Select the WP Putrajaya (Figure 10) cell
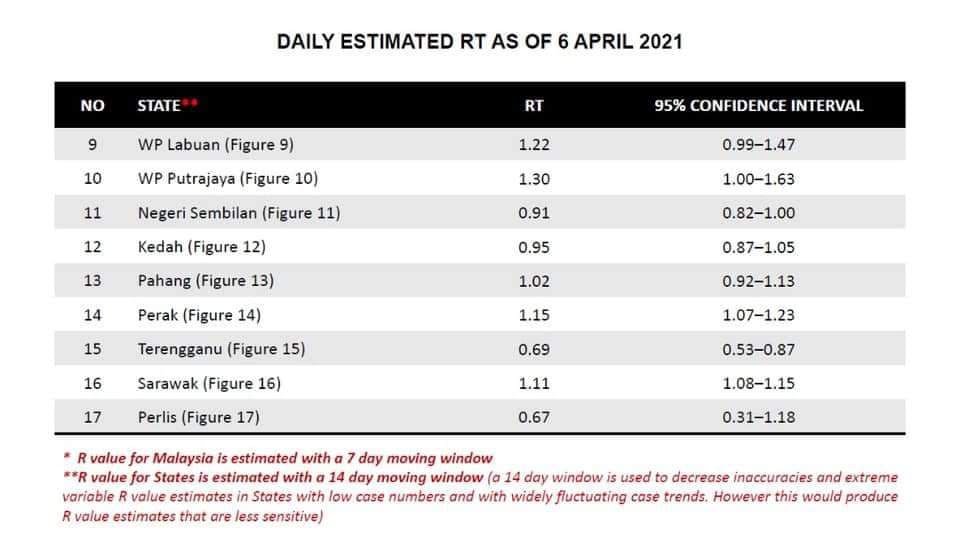960x538 pixels. pyautogui.click(x=228, y=178)
